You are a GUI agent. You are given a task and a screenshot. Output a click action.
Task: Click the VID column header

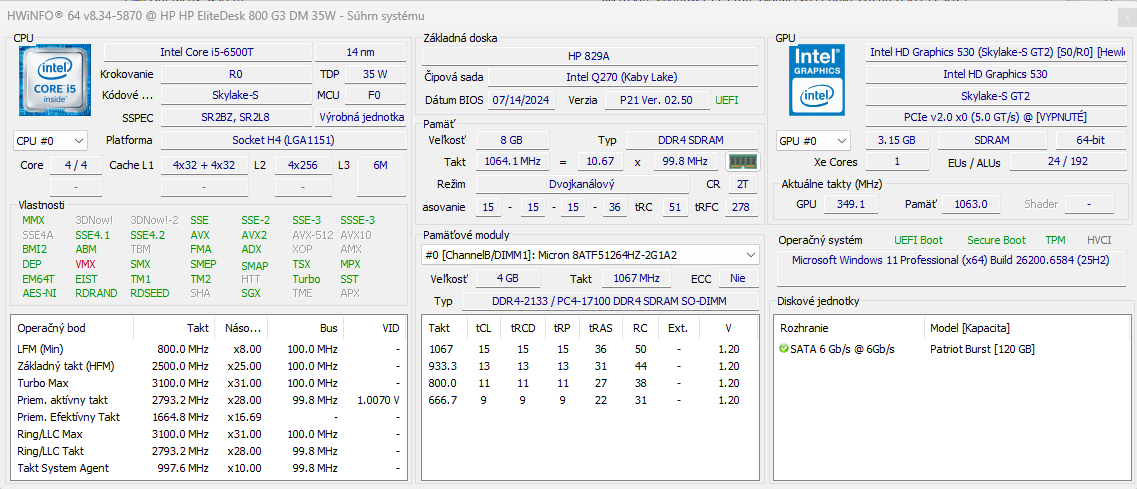point(374,329)
